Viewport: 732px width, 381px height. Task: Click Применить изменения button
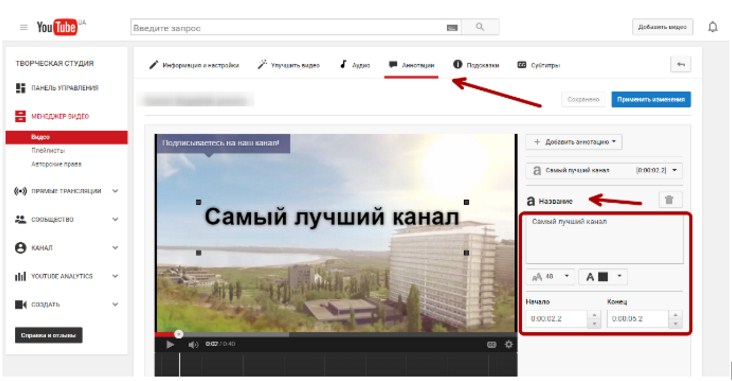pos(651,99)
